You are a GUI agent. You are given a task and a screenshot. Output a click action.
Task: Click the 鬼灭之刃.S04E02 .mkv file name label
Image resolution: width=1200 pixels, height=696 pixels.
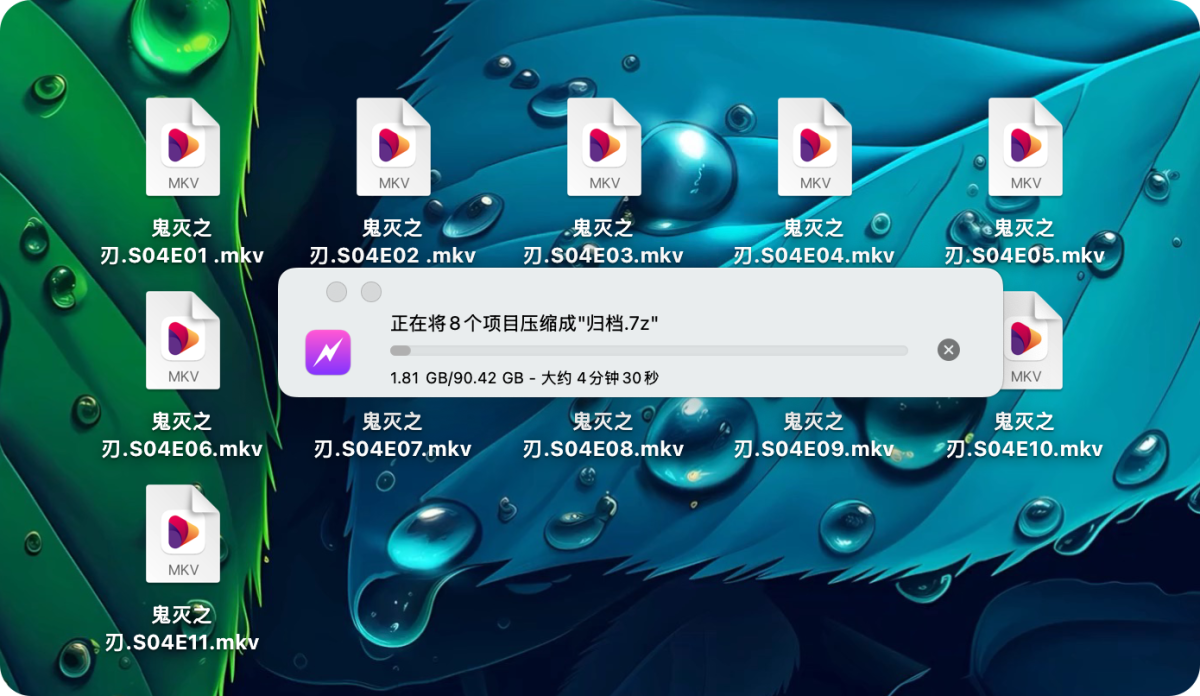394,242
